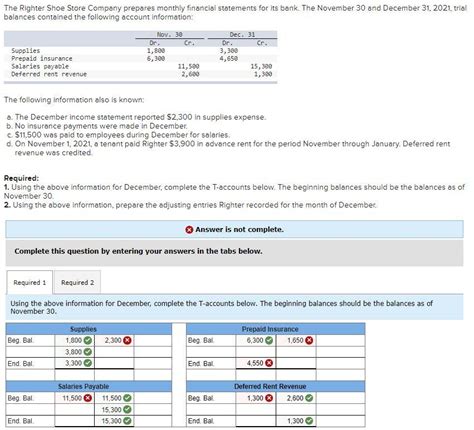This screenshot has width=474, height=430.
Task: Click Salaries Payable credit 15,300 middle row field
Action: [x=114, y=410]
